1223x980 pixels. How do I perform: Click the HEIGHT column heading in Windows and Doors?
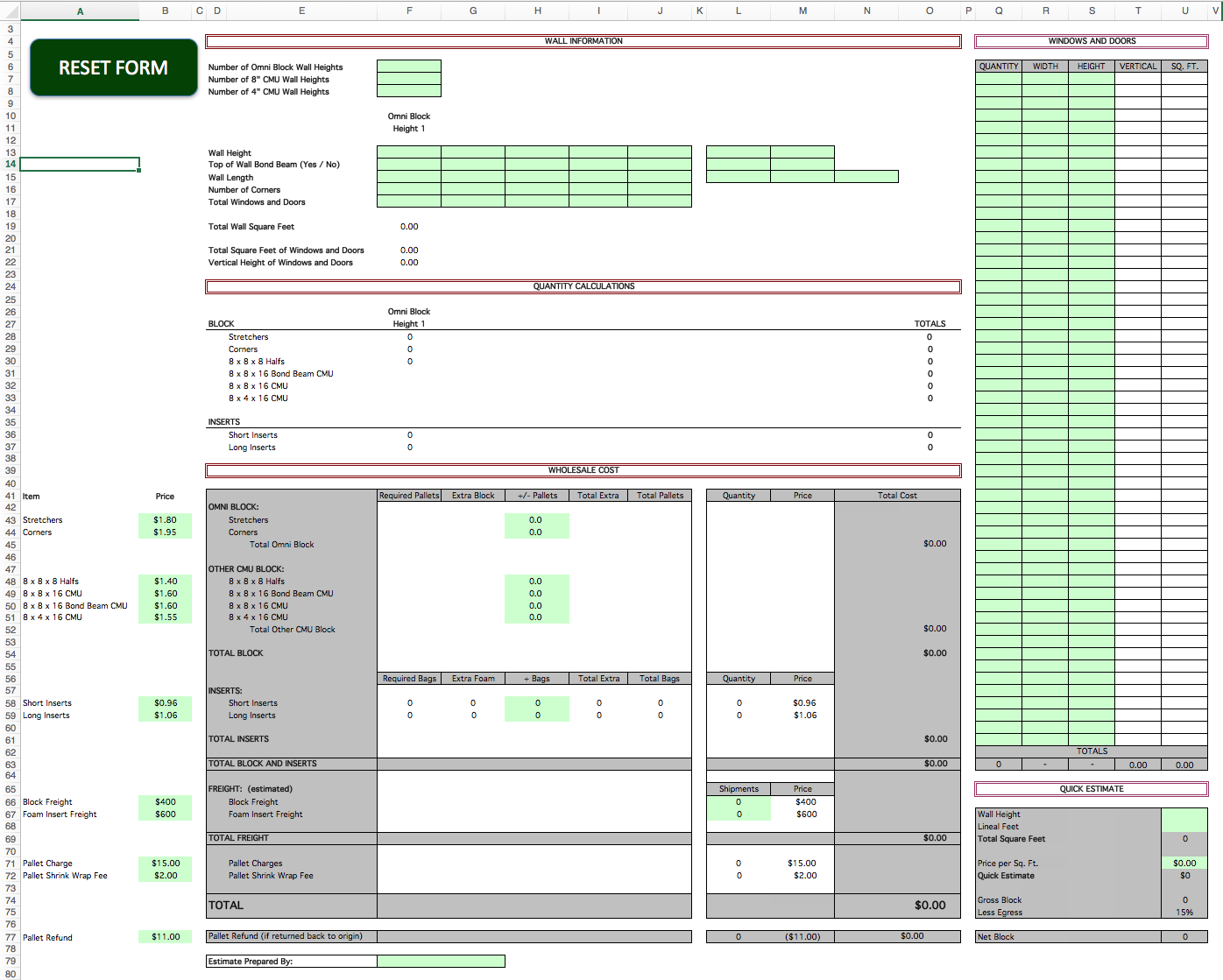1092,67
